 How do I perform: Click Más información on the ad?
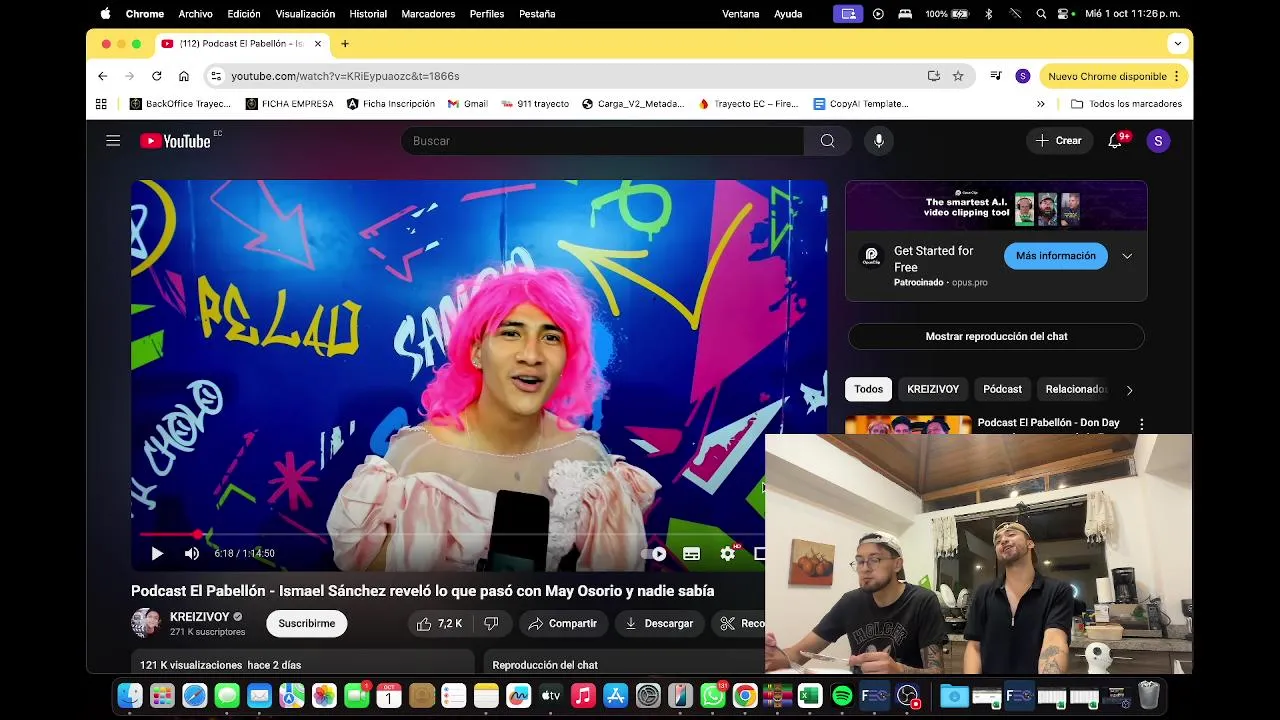[1056, 256]
